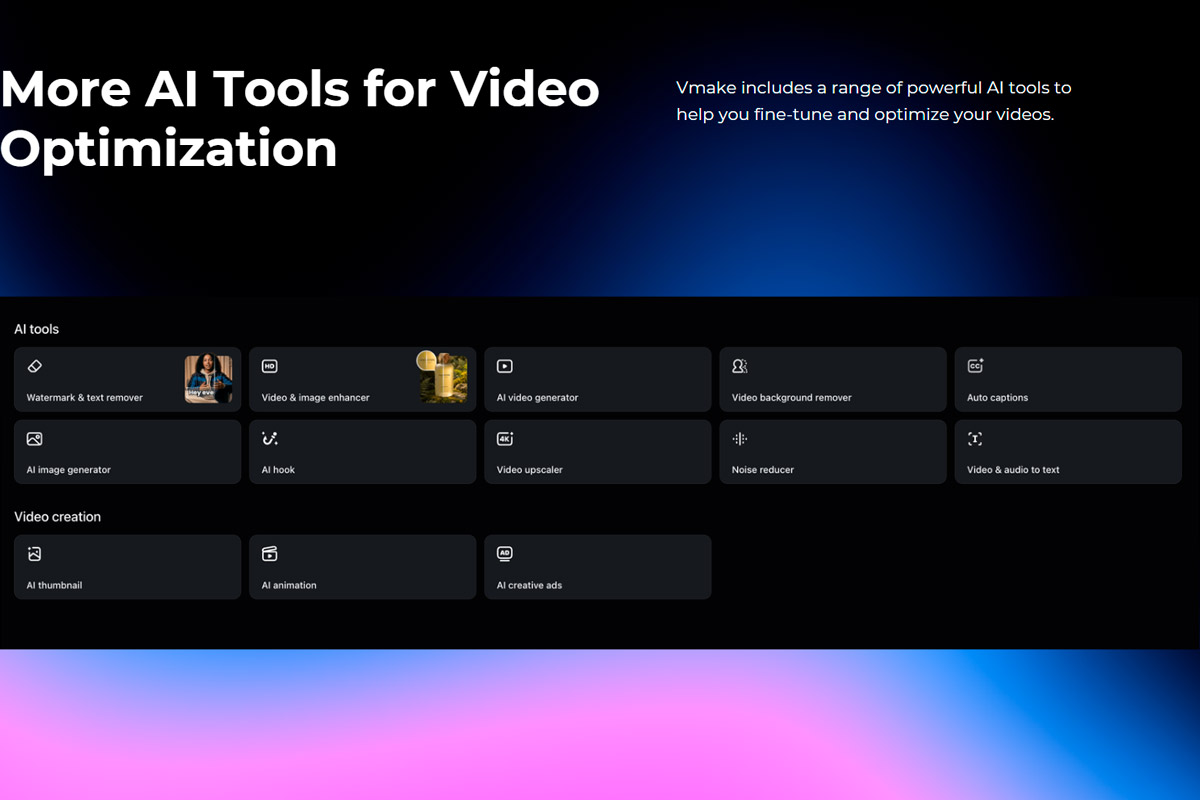Open the Video upscaler tool

(x=598, y=452)
